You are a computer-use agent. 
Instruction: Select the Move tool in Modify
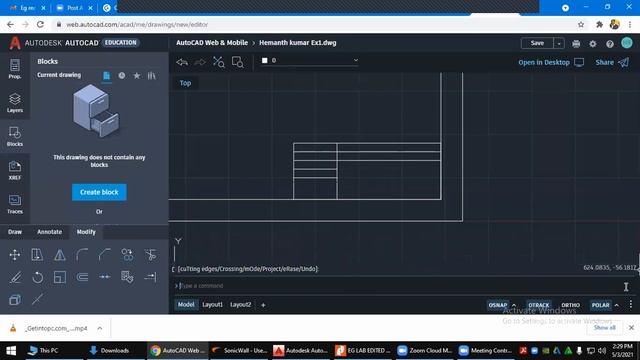pyautogui.click(x=15, y=255)
